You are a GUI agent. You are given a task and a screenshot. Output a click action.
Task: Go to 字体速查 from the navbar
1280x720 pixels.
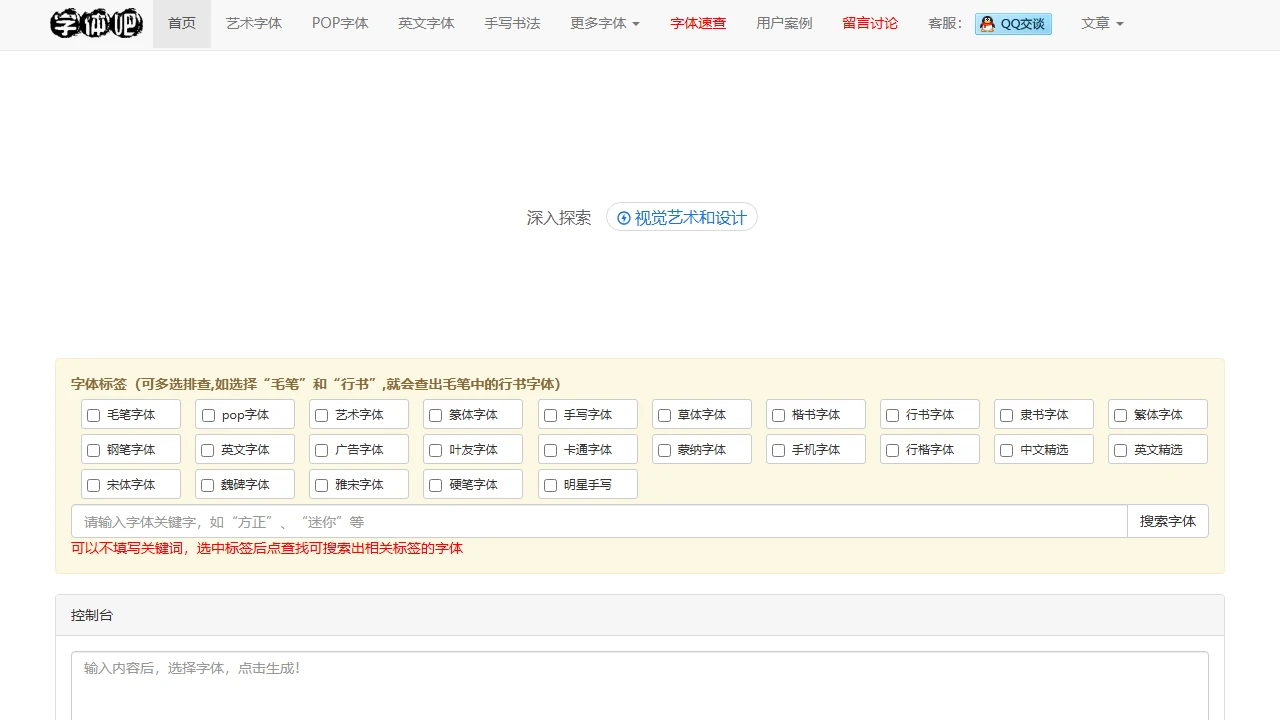[698, 23]
